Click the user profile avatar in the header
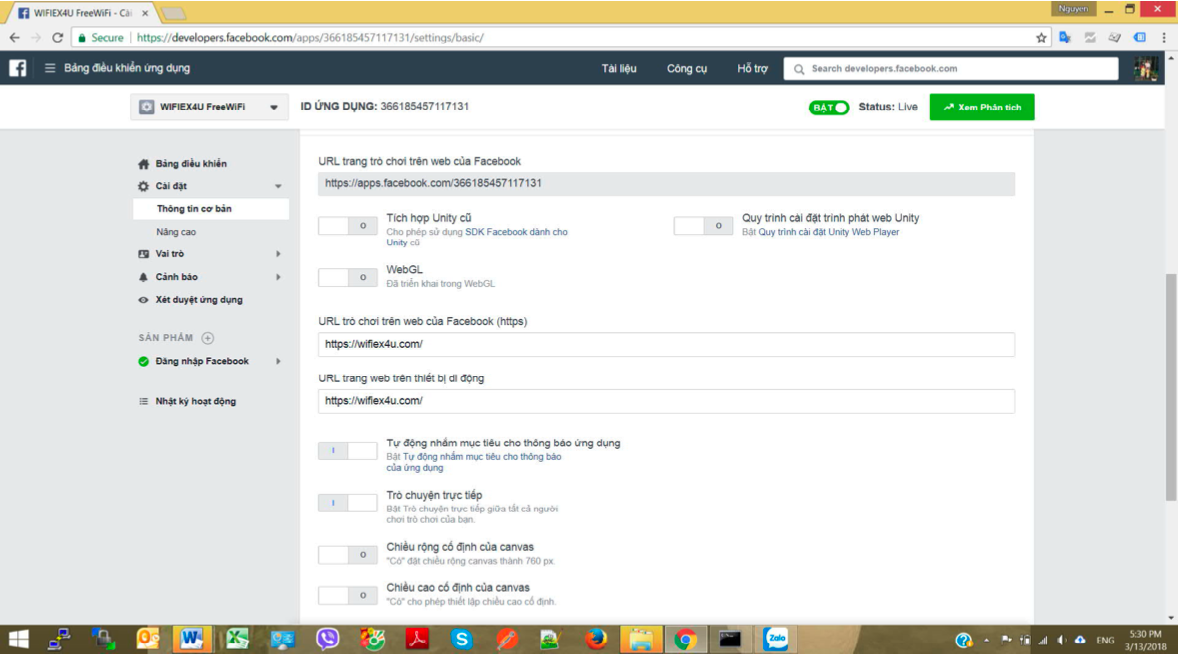The width and height of the screenshot is (1178, 654). 1146,68
